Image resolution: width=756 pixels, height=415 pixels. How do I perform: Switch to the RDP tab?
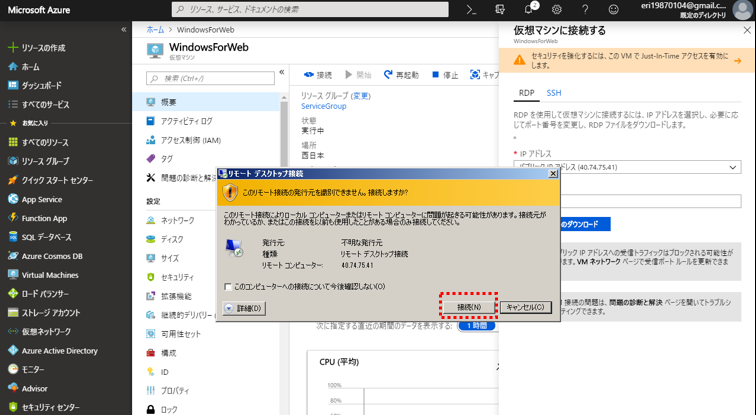pyautogui.click(x=526, y=93)
